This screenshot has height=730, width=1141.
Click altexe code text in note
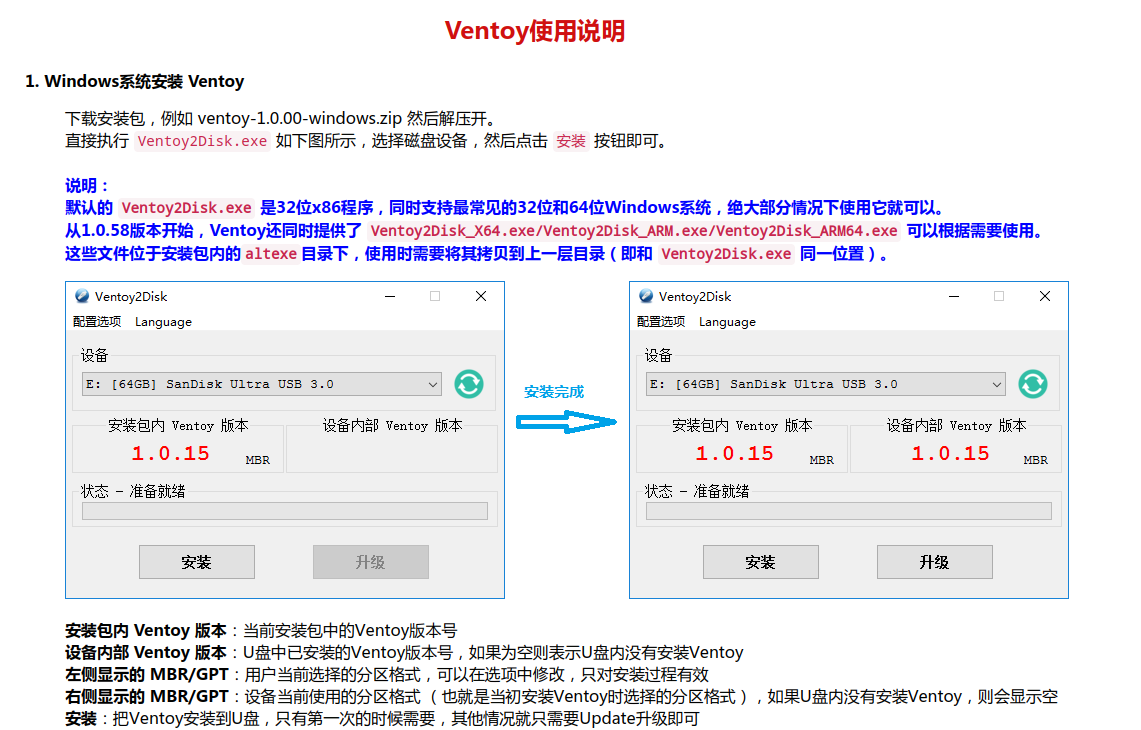pyautogui.click(x=271, y=254)
